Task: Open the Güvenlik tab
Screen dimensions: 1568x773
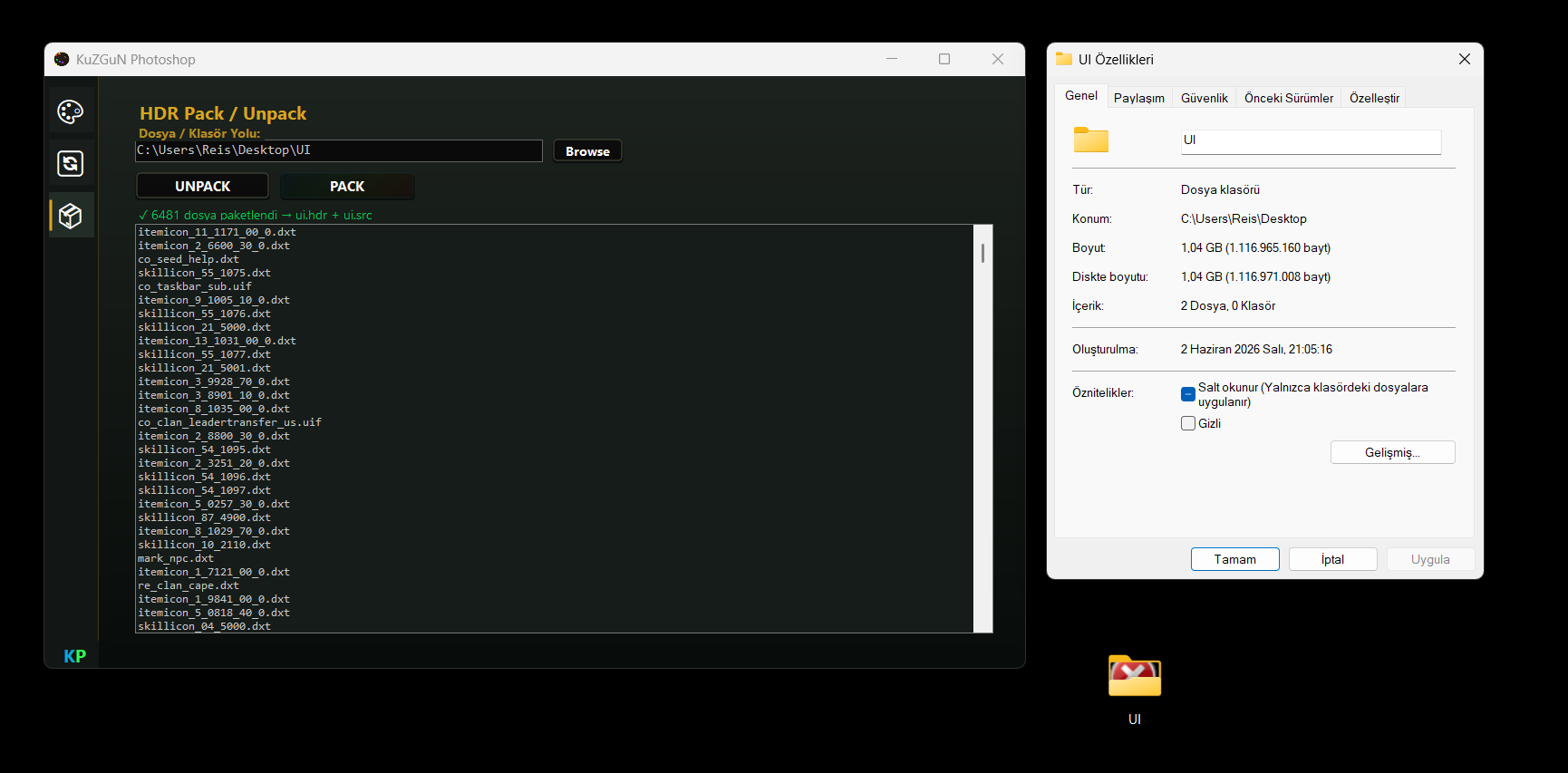Action: (x=1205, y=98)
